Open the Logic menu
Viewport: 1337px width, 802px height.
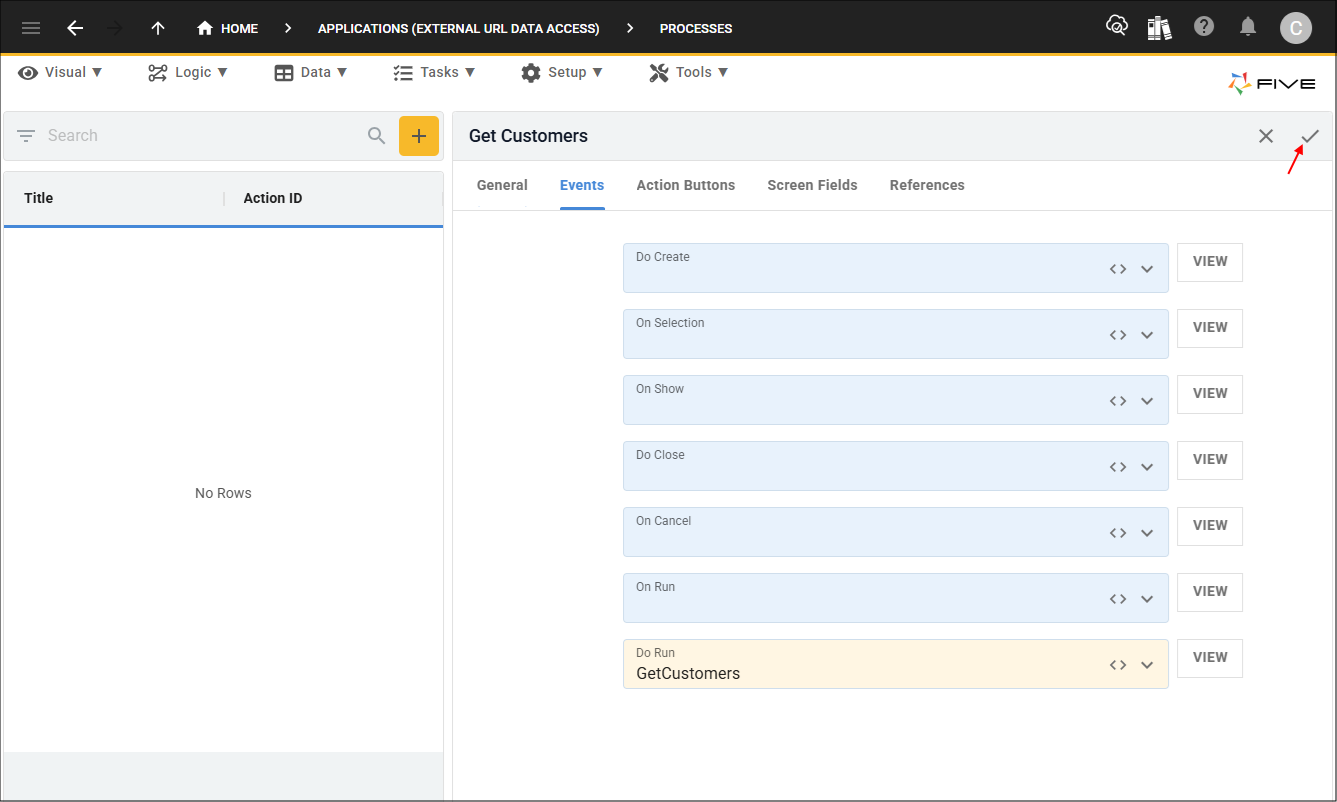click(x=188, y=72)
